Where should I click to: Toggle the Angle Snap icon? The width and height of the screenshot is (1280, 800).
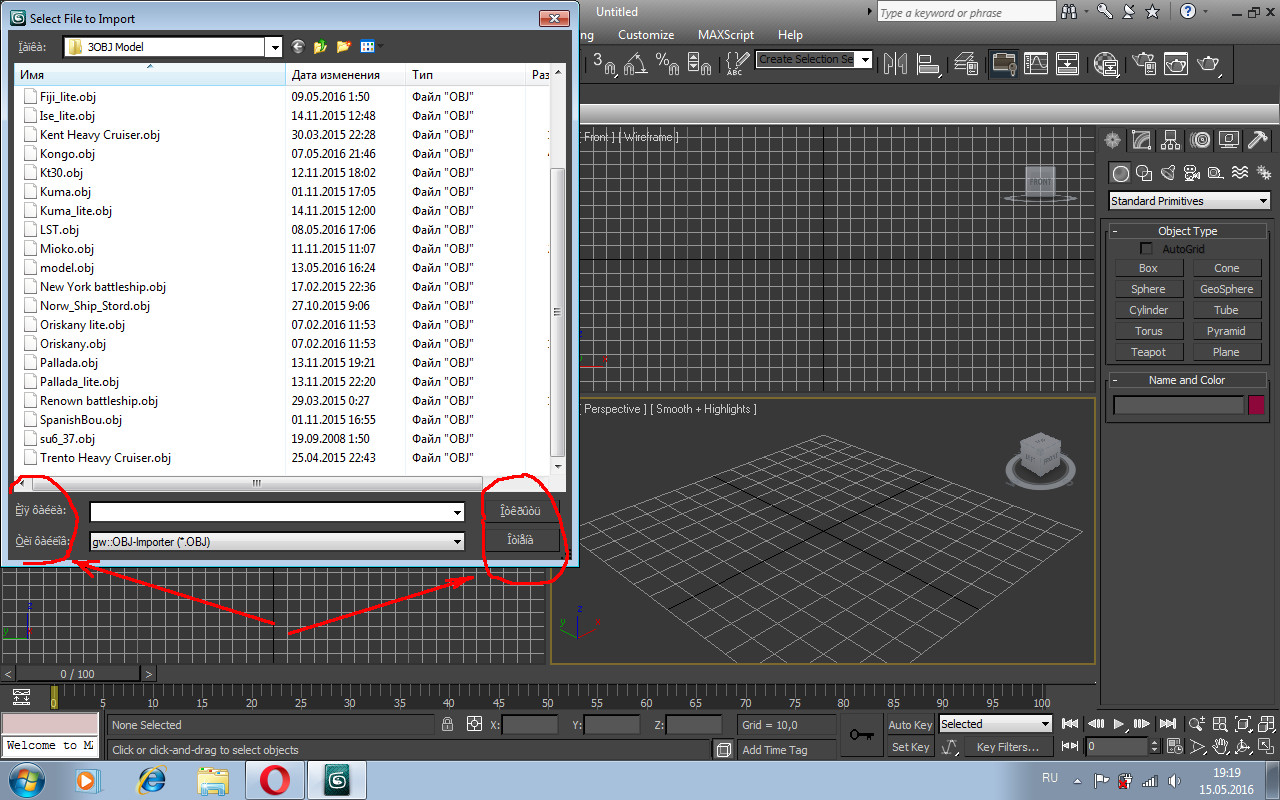(634, 63)
